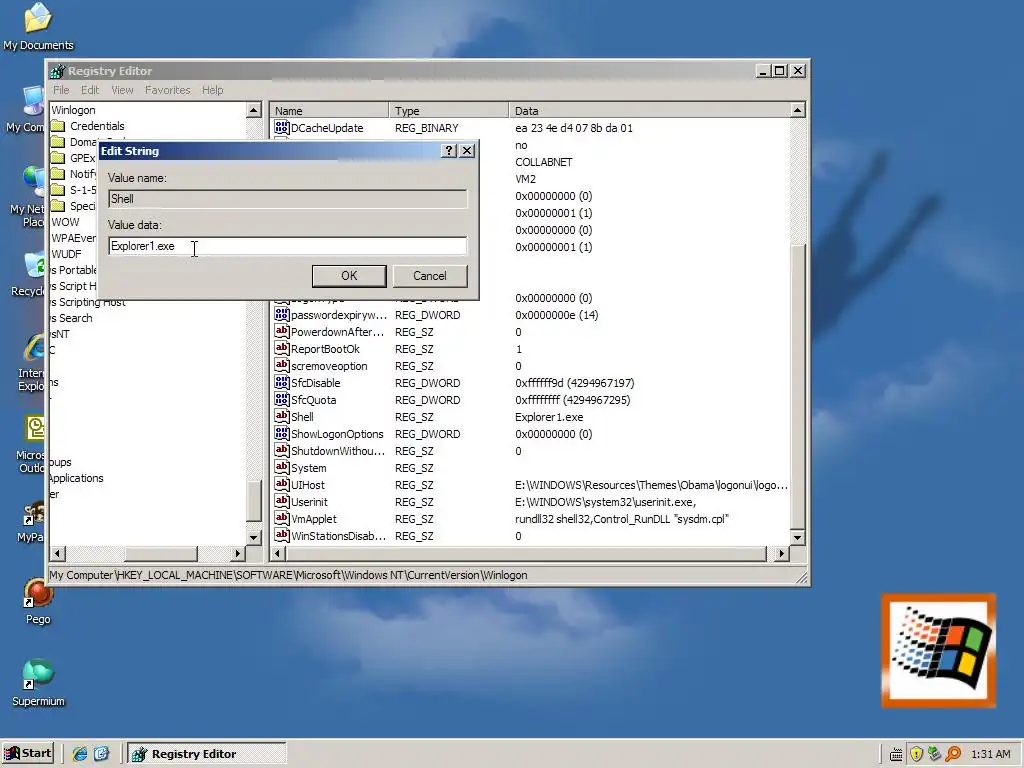The image size is (1024, 768).
Task: Select the userinit.exe path data cell
Action: click(605, 502)
